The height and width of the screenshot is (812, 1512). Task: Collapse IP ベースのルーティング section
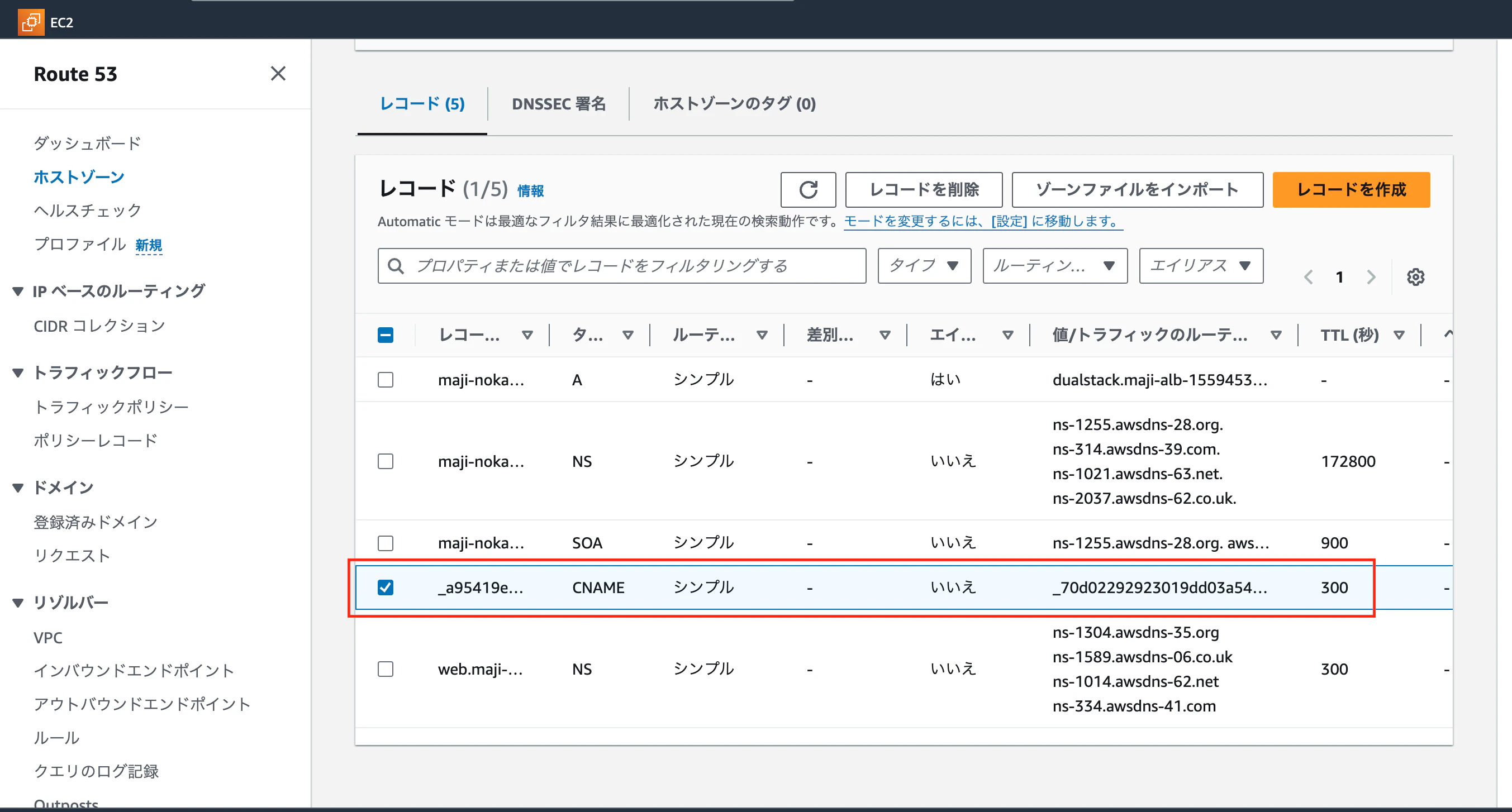click(x=18, y=291)
